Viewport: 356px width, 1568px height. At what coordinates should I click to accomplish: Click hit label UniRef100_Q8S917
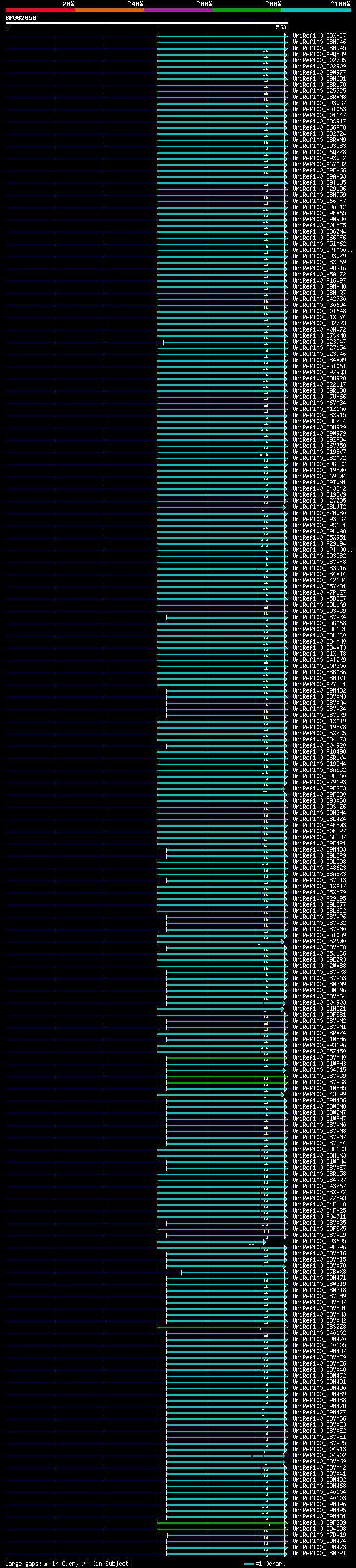tap(319, 122)
